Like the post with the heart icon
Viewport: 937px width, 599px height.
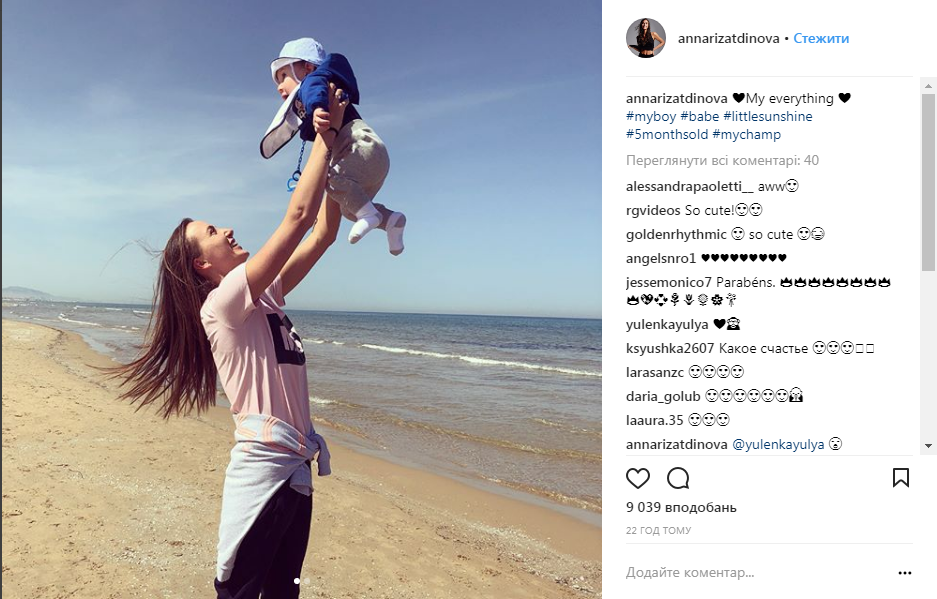click(638, 478)
